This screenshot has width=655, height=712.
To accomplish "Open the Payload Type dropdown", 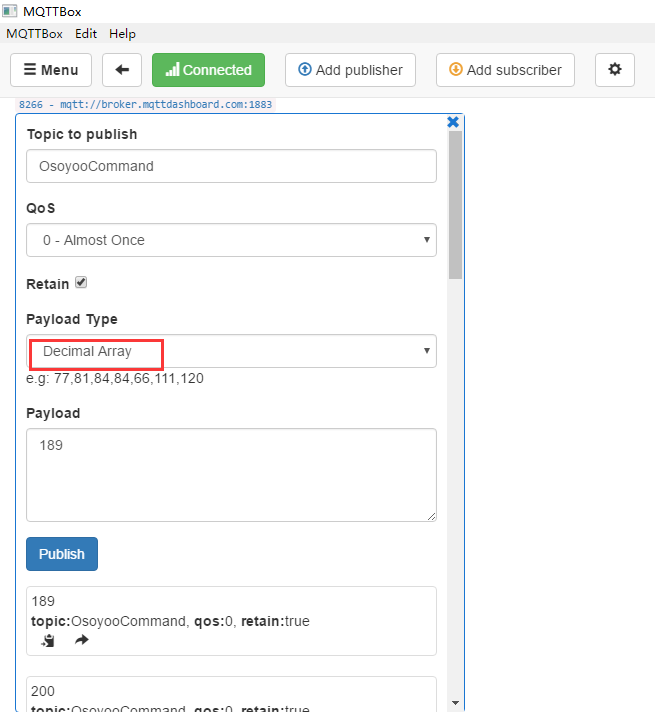I will tap(231, 351).
